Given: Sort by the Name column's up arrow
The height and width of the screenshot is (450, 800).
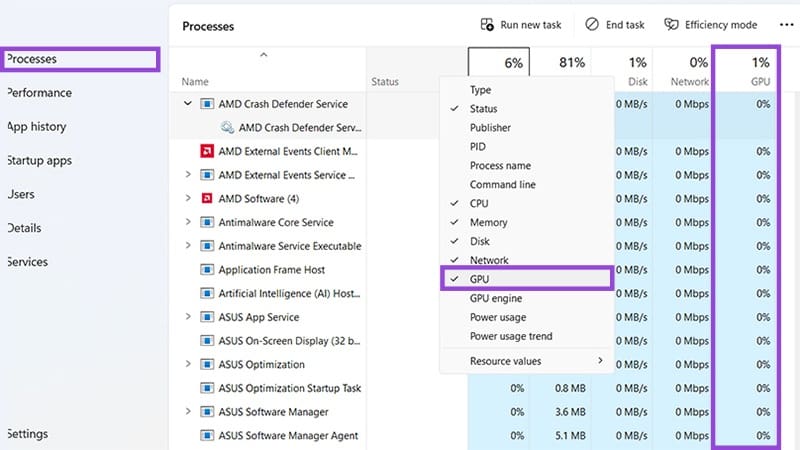Looking at the screenshot, I should click(263, 55).
